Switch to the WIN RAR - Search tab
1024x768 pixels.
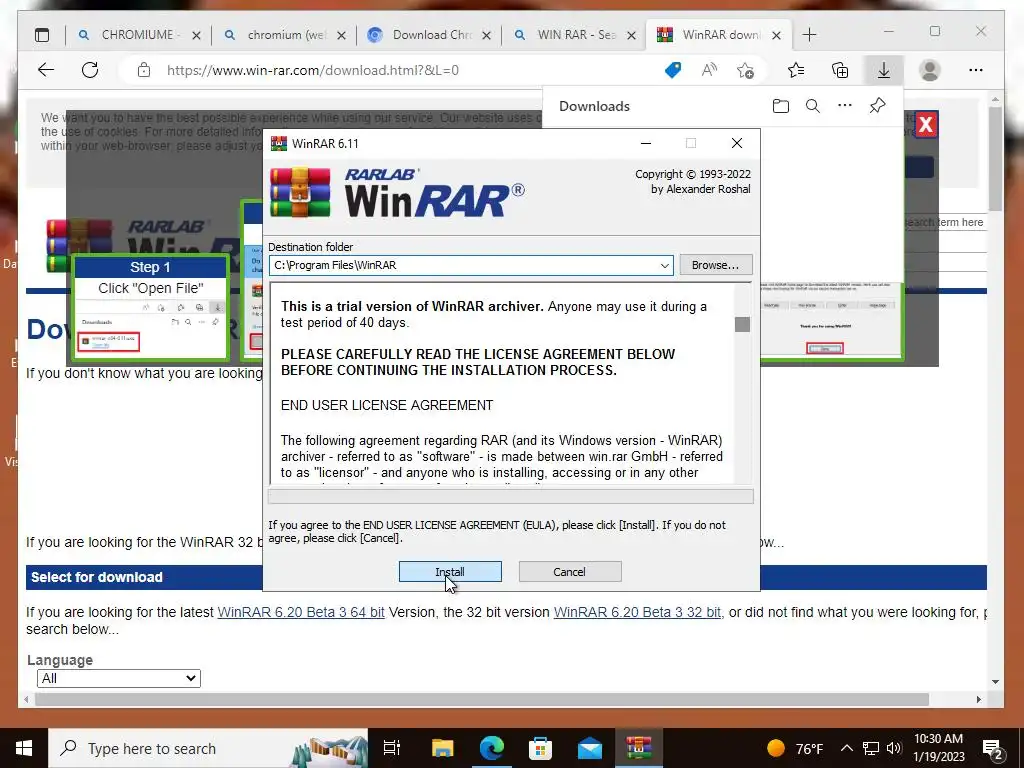[576, 35]
